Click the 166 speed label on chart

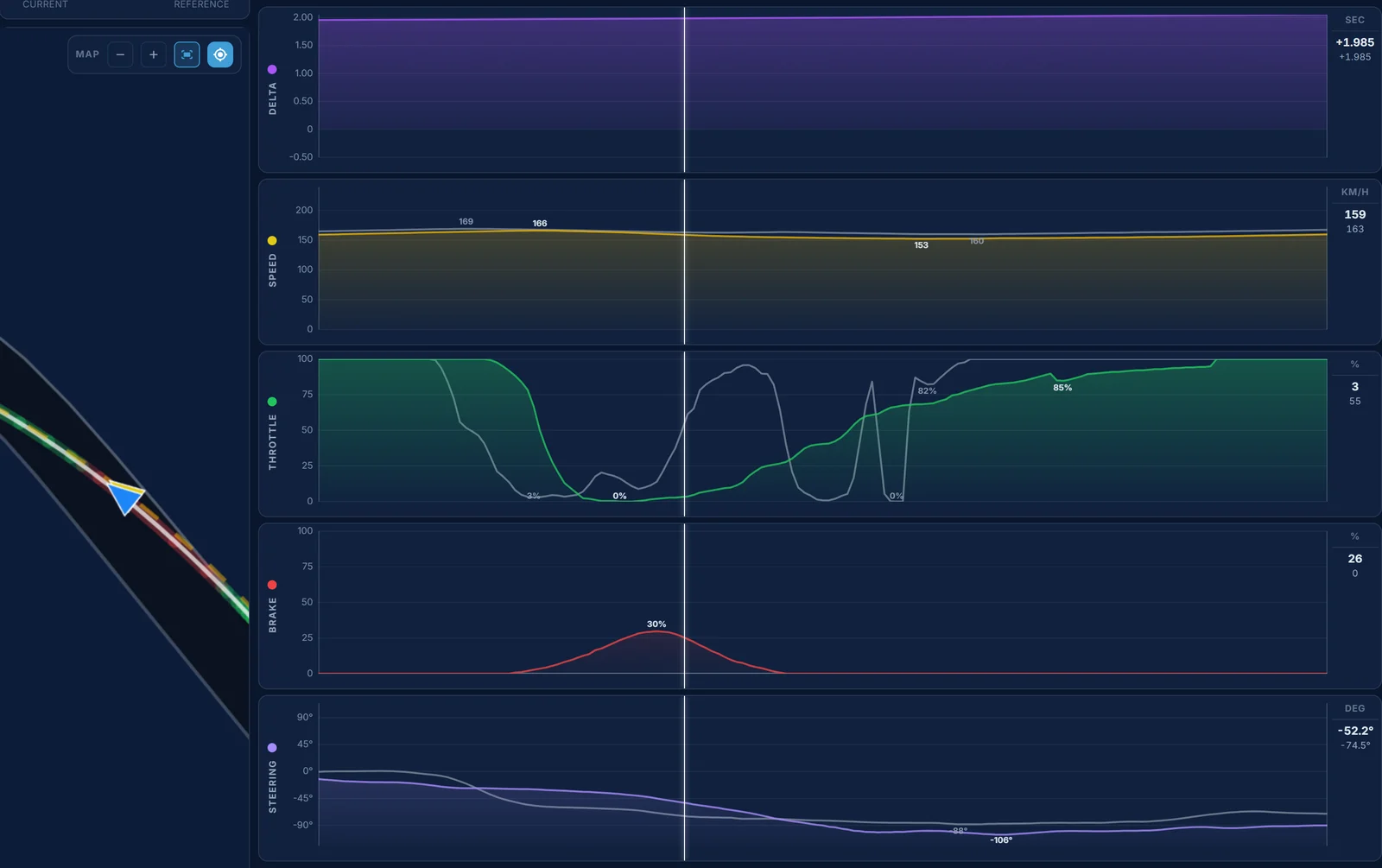coord(540,224)
